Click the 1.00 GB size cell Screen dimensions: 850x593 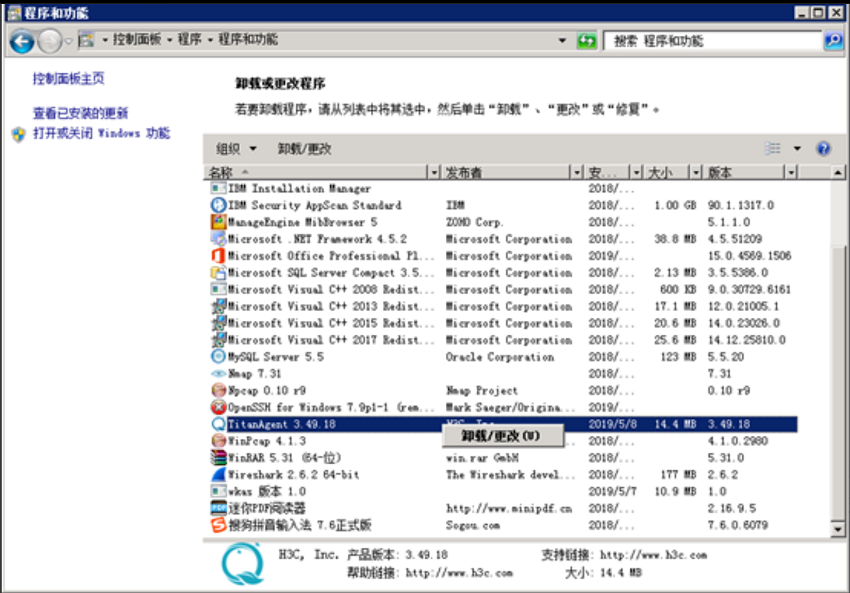(x=675, y=205)
